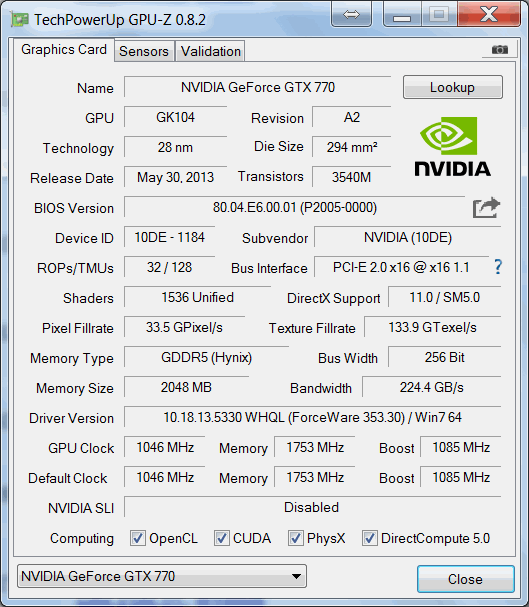This screenshot has height=607, width=529.
Task: Switch to the Sensors tab
Action: (x=144, y=51)
